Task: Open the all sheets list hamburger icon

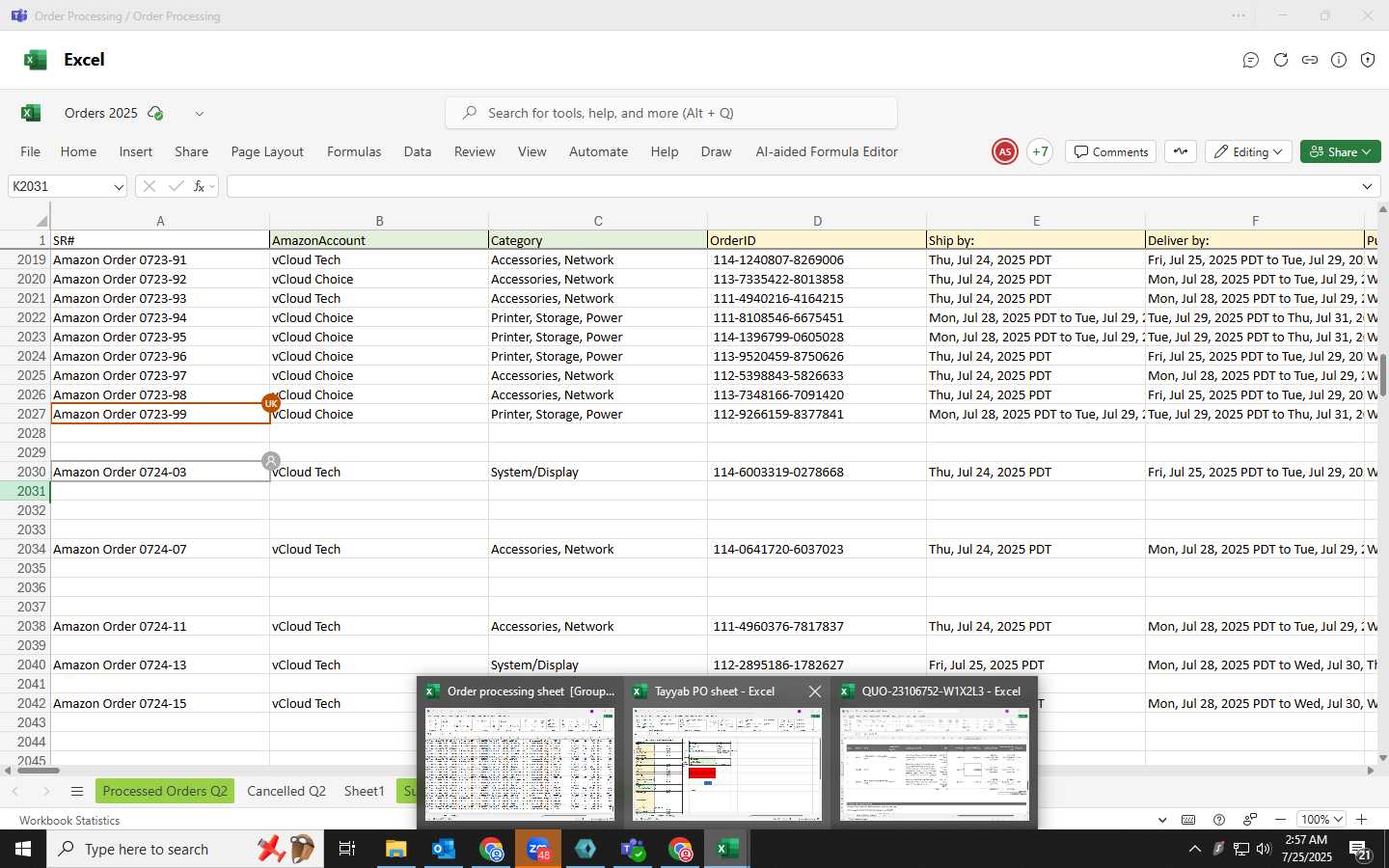Action: click(x=77, y=792)
